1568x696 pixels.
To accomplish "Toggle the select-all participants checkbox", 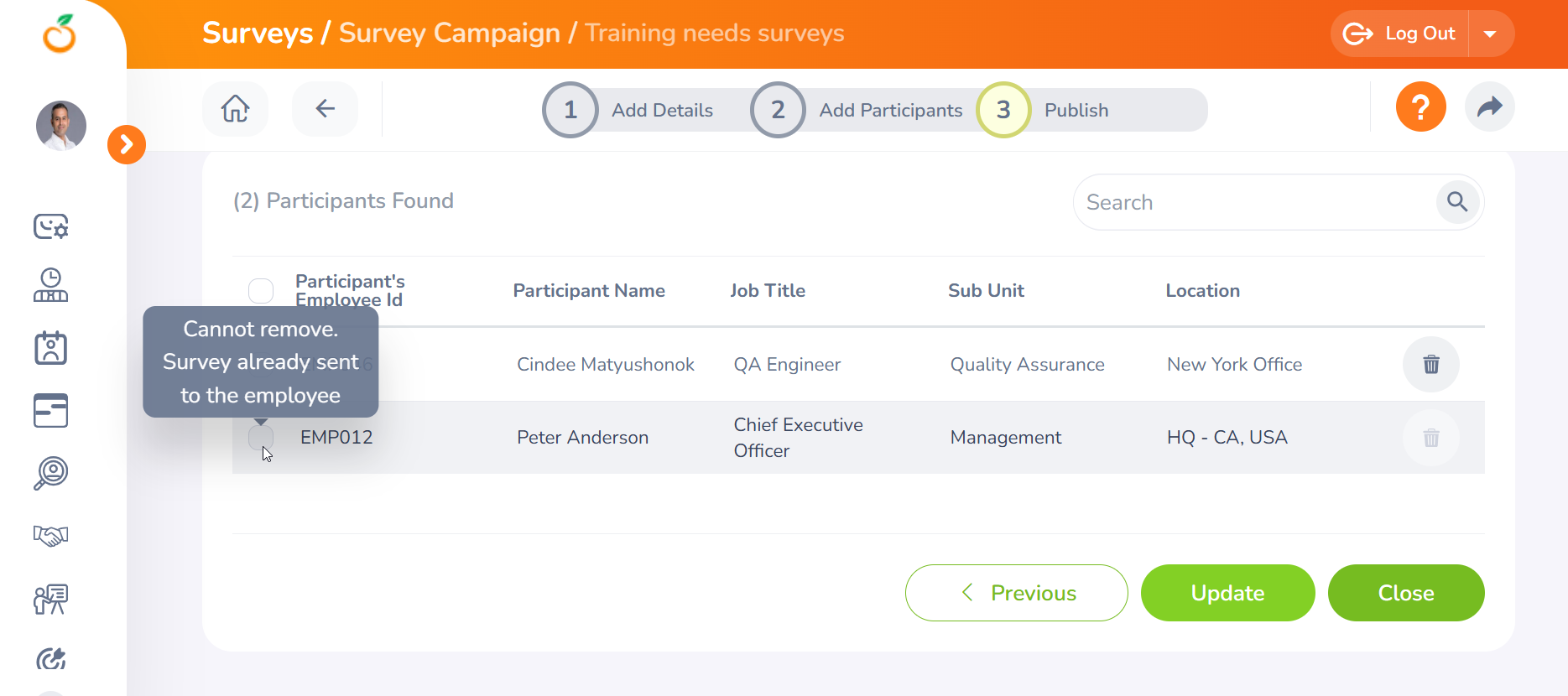I will coord(261,291).
